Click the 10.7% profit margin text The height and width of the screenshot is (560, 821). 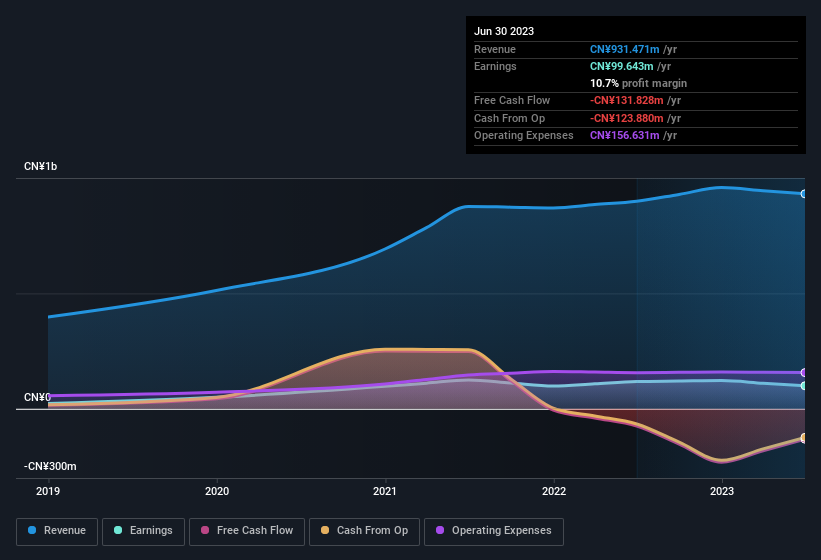638,83
